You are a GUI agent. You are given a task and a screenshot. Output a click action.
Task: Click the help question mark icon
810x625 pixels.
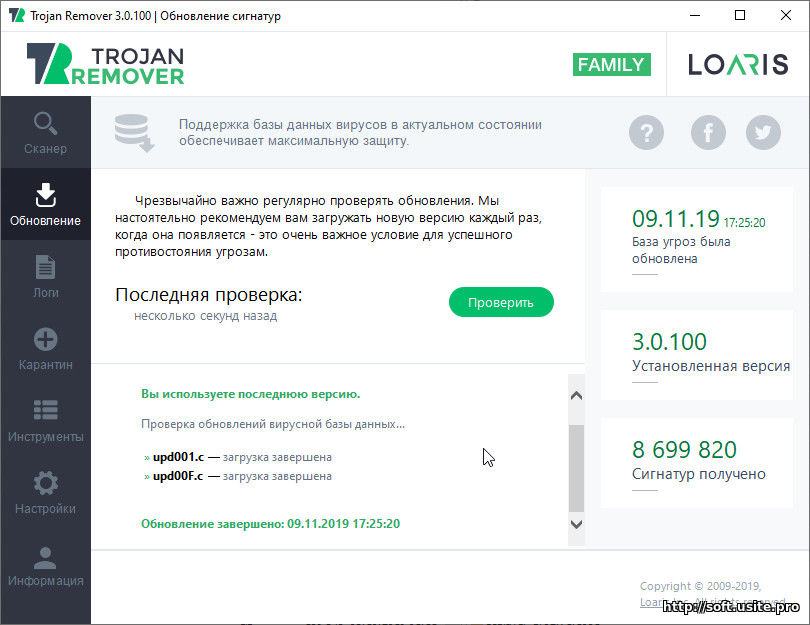[646, 133]
